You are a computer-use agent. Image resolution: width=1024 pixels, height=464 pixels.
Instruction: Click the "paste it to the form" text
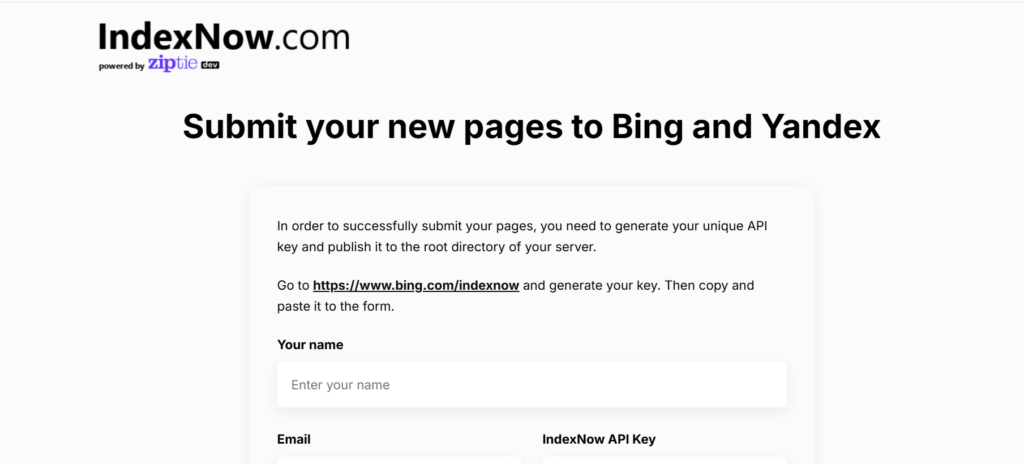coord(337,306)
